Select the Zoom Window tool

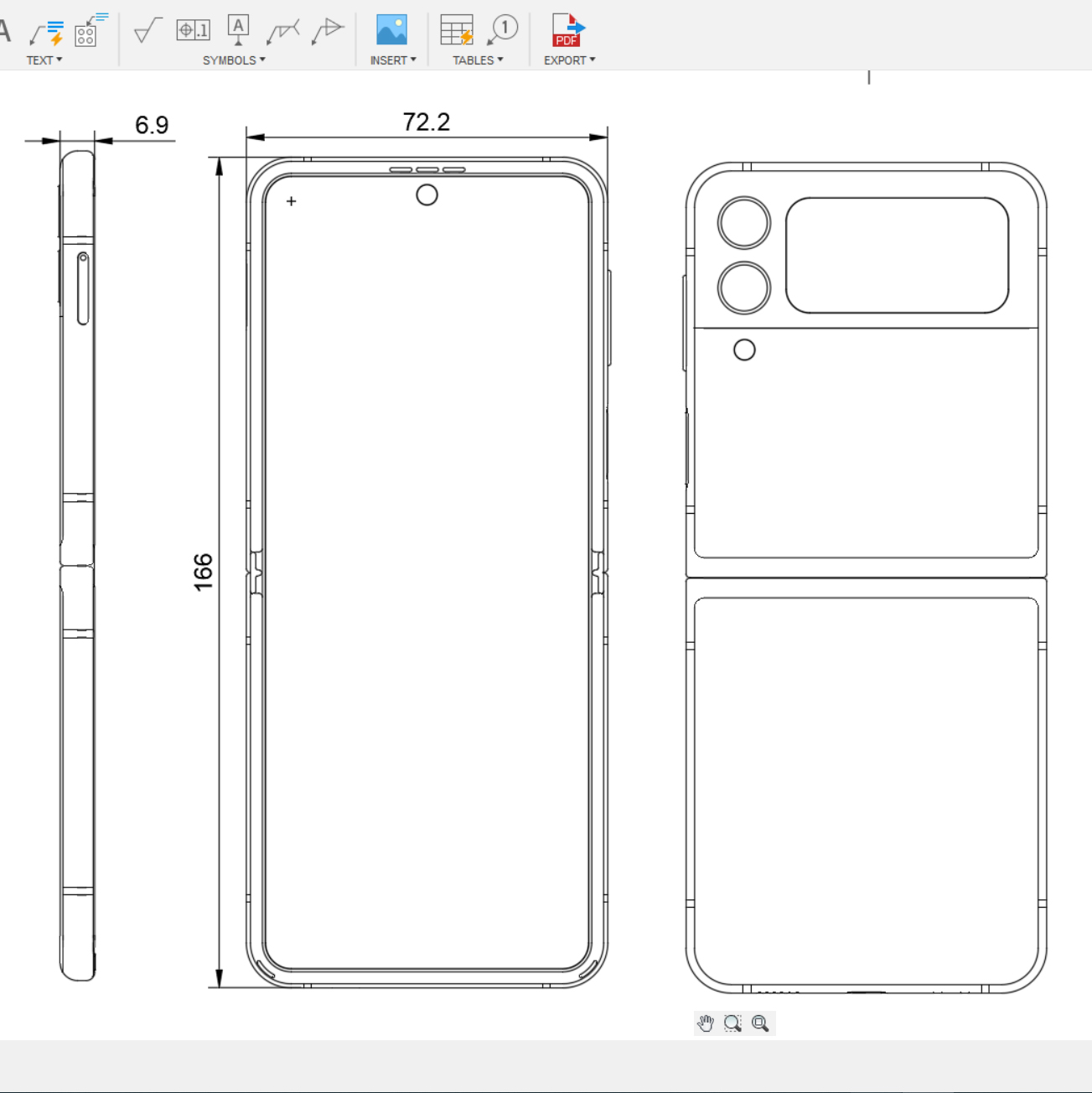[x=732, y=1023]
